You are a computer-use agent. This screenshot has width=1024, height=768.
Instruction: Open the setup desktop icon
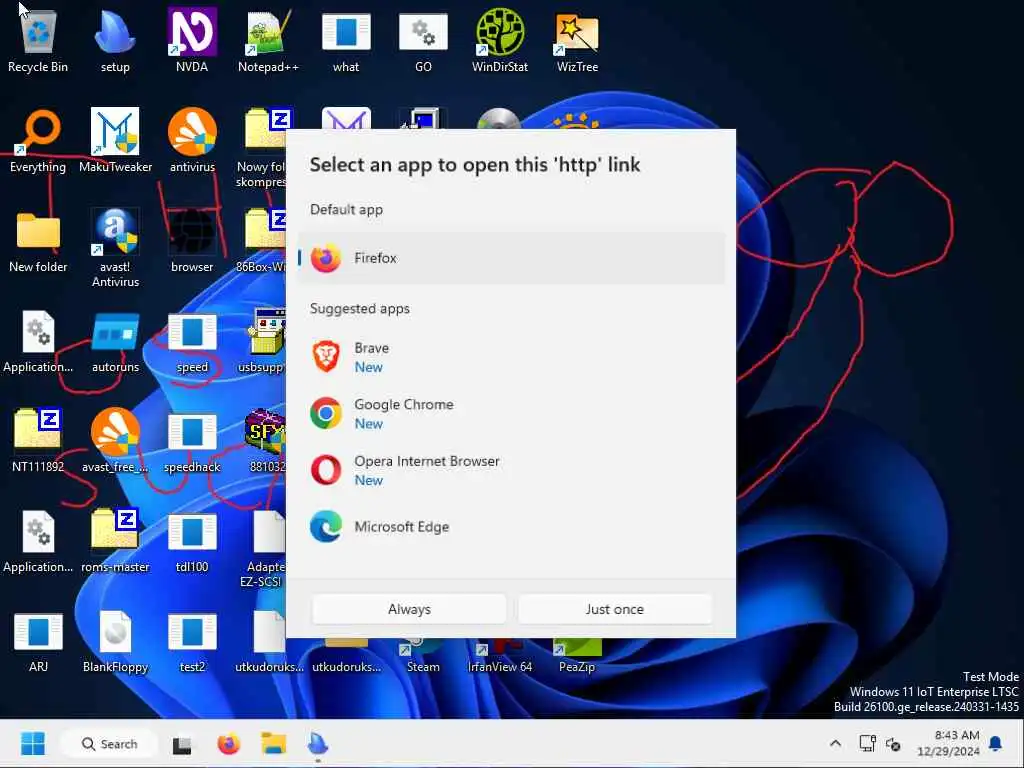click(x=115, y=40)
